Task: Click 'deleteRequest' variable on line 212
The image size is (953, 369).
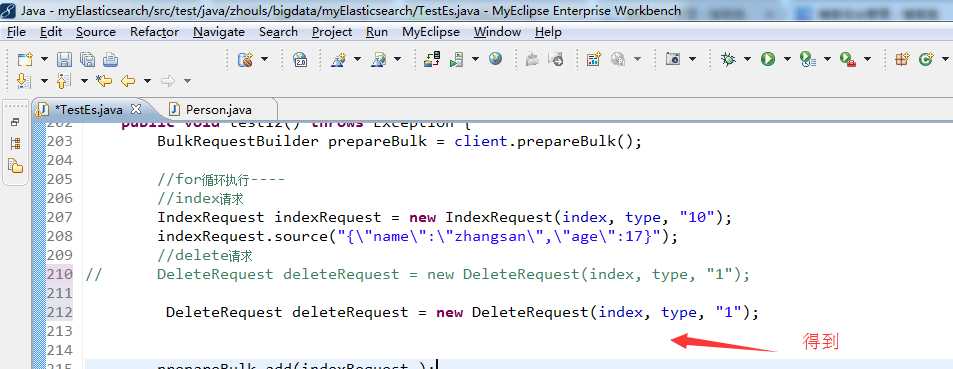Action: coord(350,312)
